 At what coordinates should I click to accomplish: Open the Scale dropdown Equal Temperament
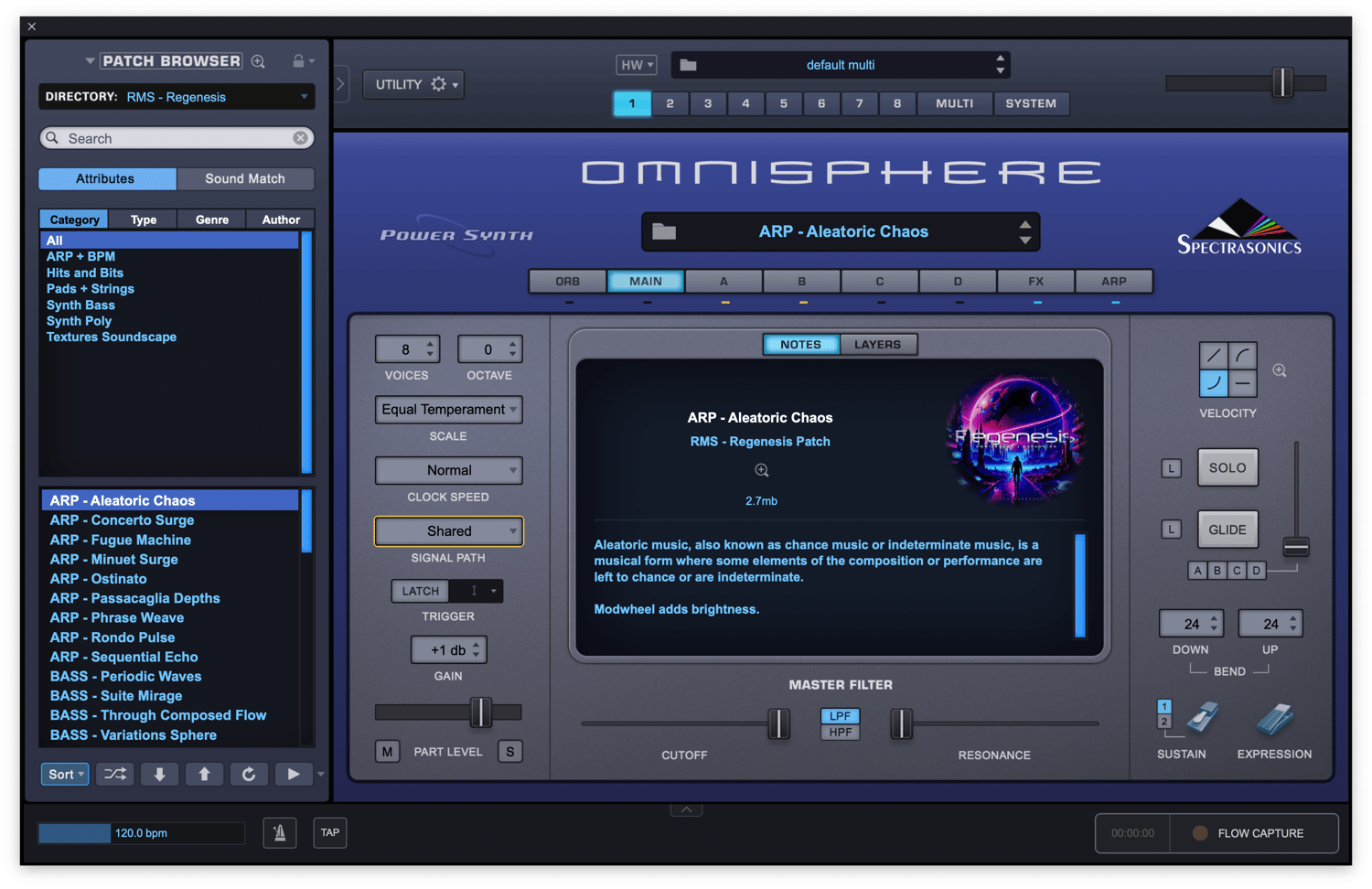(x=448, y=410)
